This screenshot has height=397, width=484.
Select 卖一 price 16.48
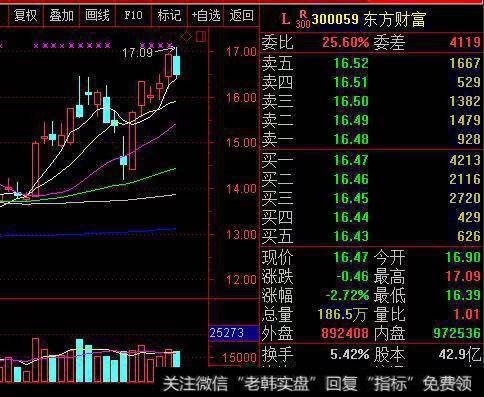pos(351,139)
